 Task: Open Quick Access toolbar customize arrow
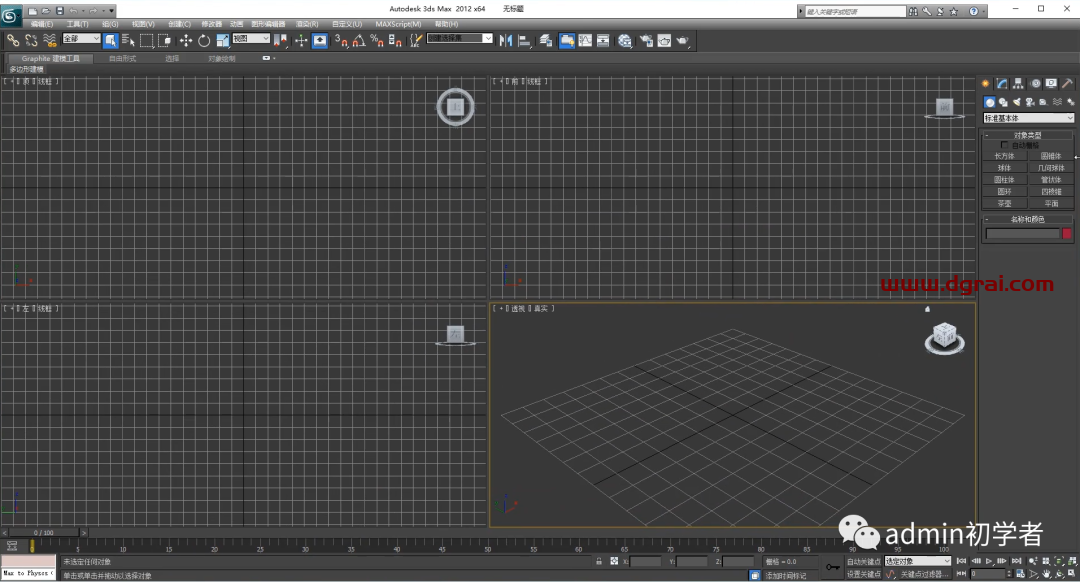pos(112,11)
